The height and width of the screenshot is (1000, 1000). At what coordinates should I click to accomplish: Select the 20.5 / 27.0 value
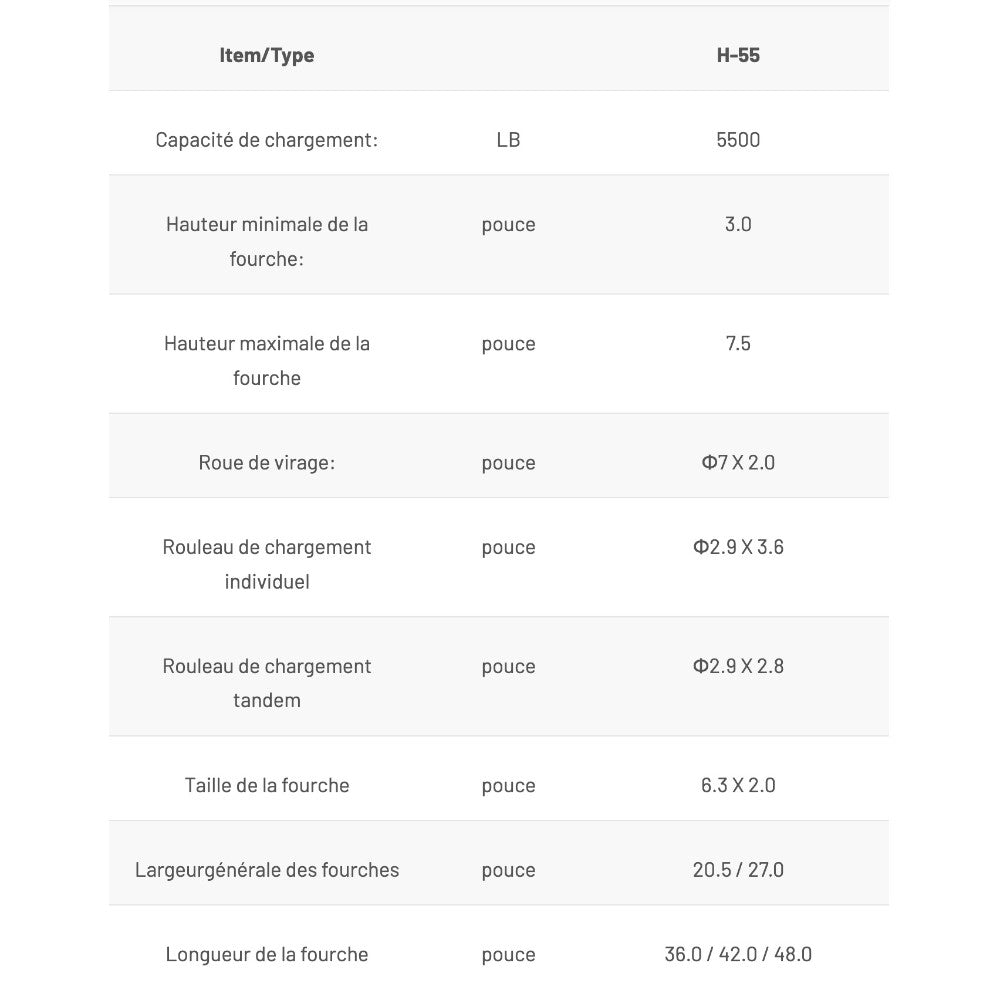738,870
